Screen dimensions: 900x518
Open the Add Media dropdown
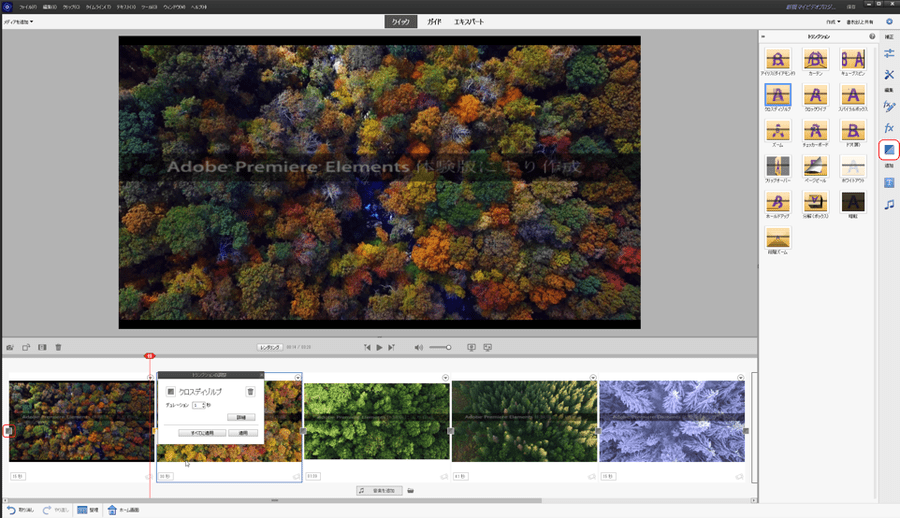click(x=18, y=22)
